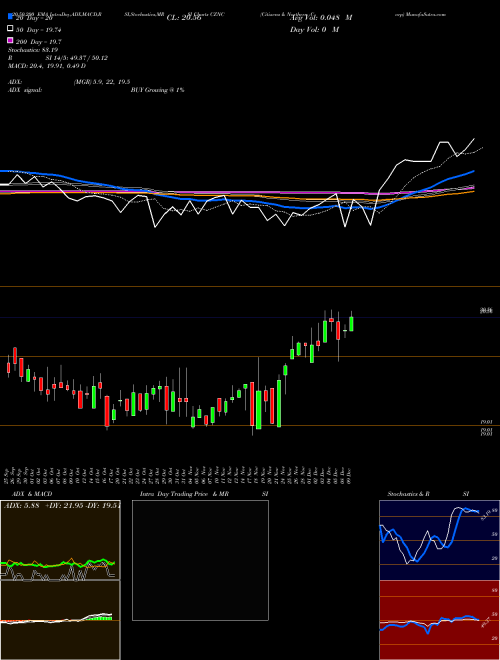
Task: Click the 'ADX signal:' label
Action: point(25,90)
